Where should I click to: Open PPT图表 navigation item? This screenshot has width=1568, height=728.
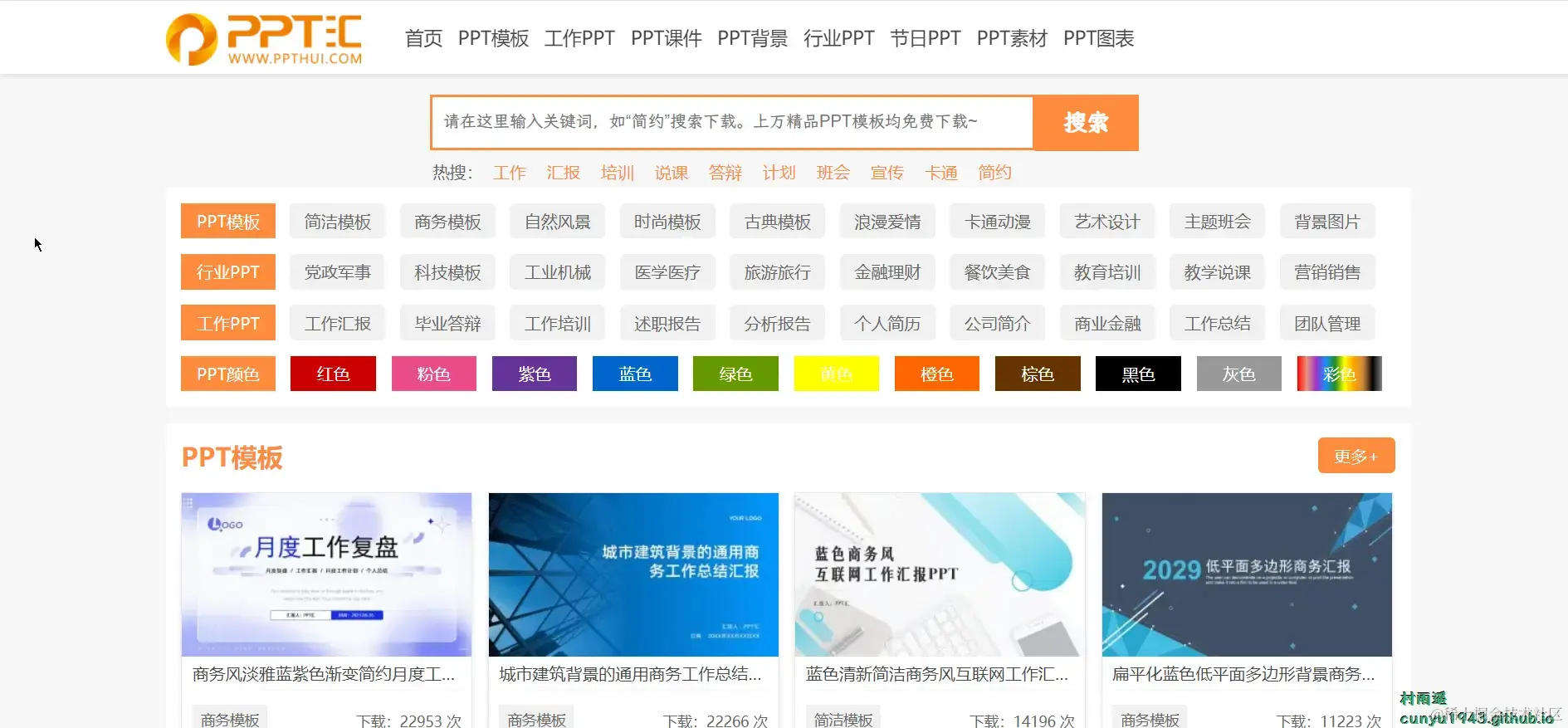[x=1098, y=38]
